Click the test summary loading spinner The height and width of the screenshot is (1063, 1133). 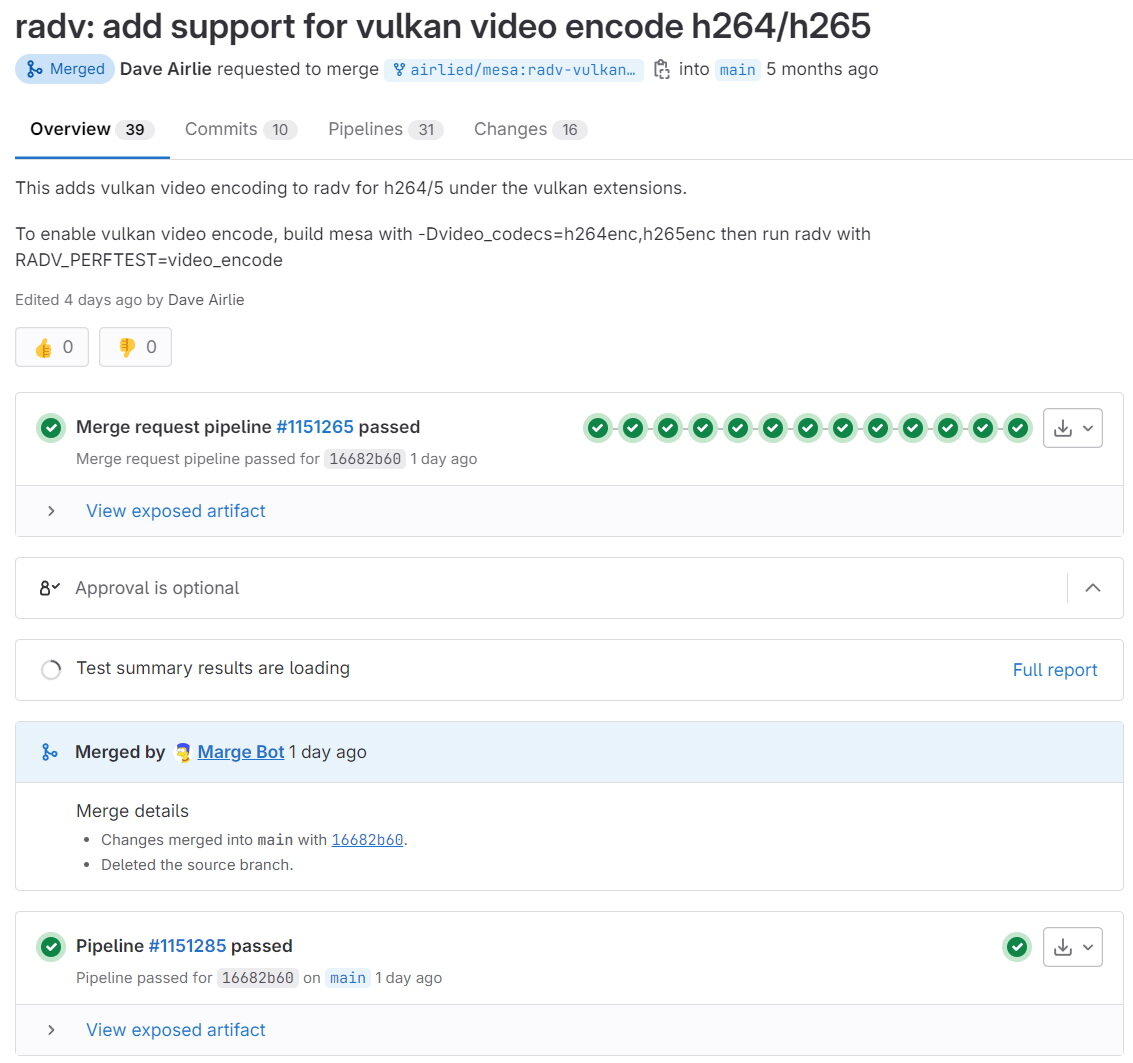(51, 670)
